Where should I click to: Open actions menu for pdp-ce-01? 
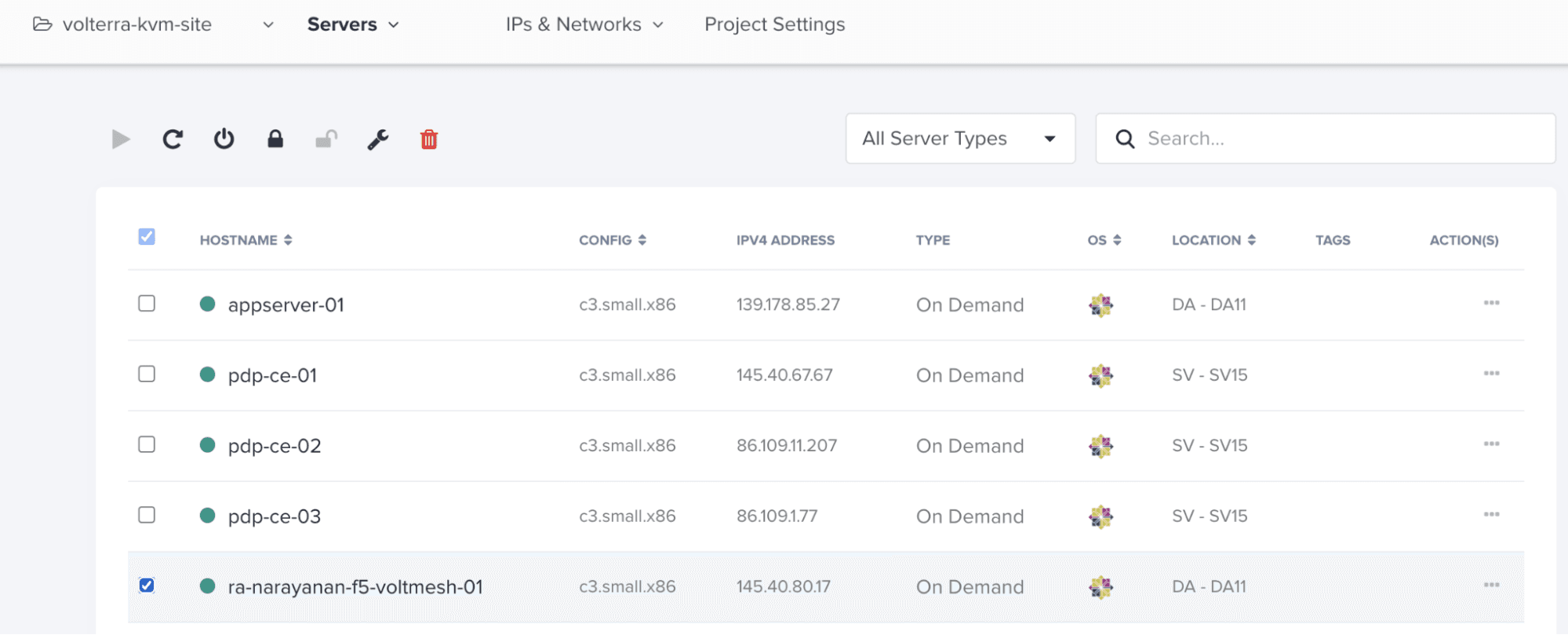[x=1492, y=374]
